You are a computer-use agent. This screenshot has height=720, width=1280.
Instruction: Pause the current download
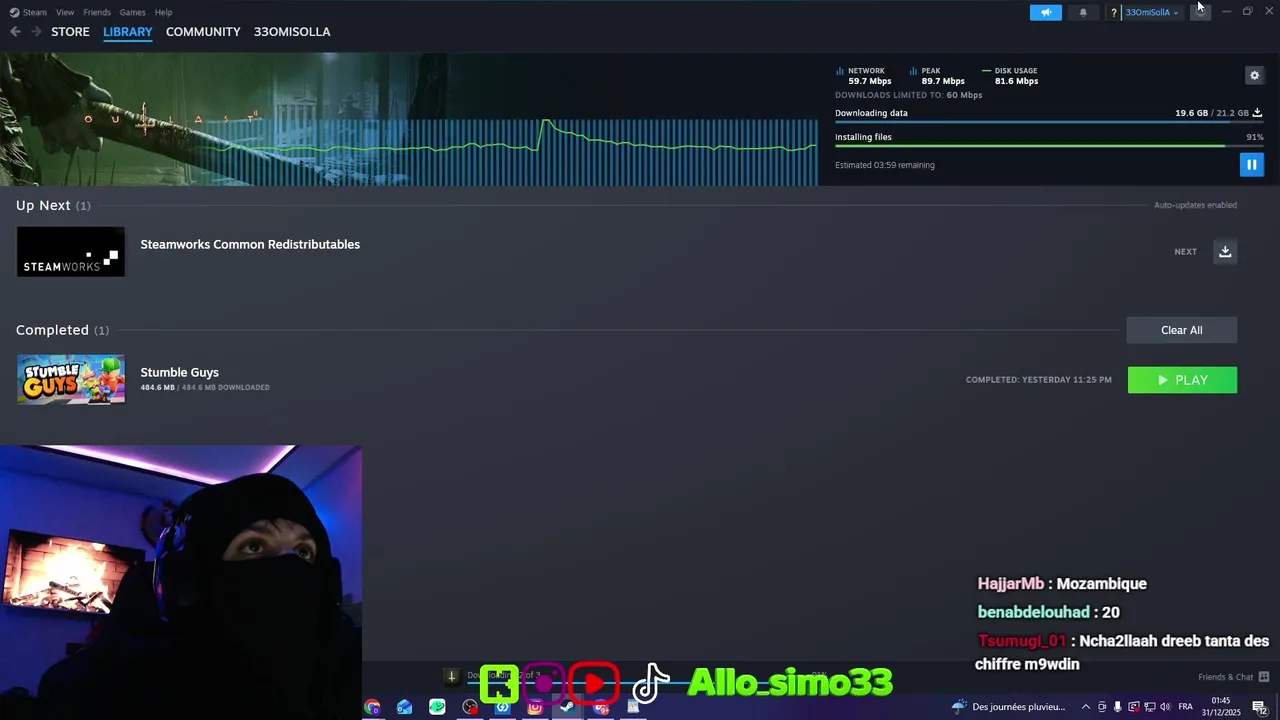click(x=1251, y=164)
